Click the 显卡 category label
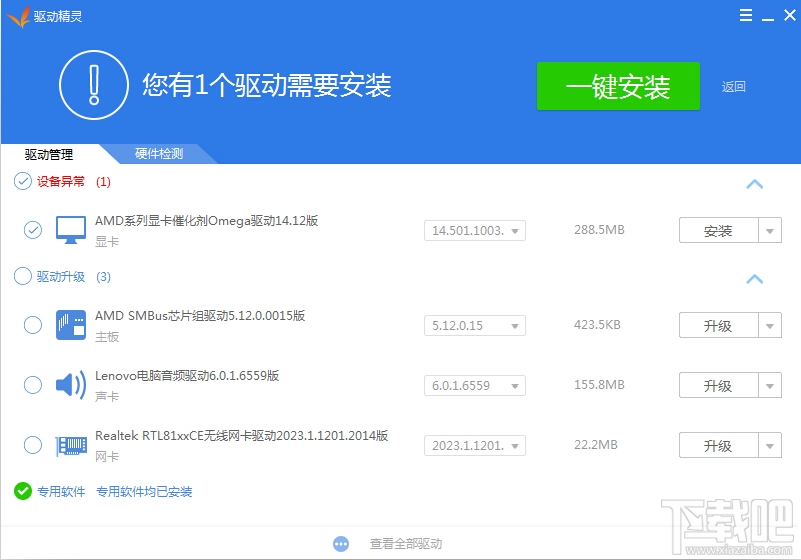Image resolution: width=801 pixels, height=560 pixels. (x=107, y=242)
